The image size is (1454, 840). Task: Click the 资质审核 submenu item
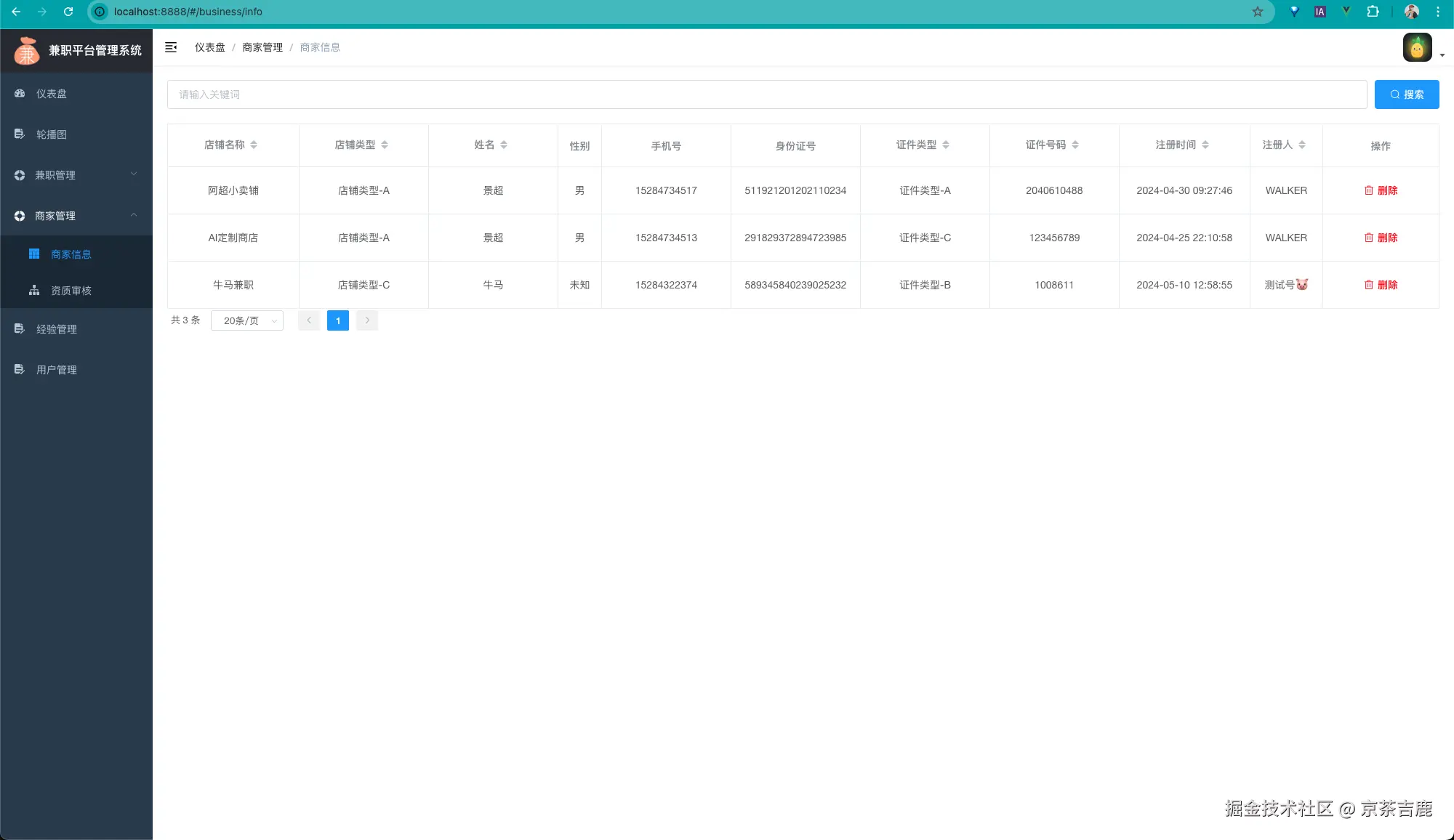[x=71, y=291]
